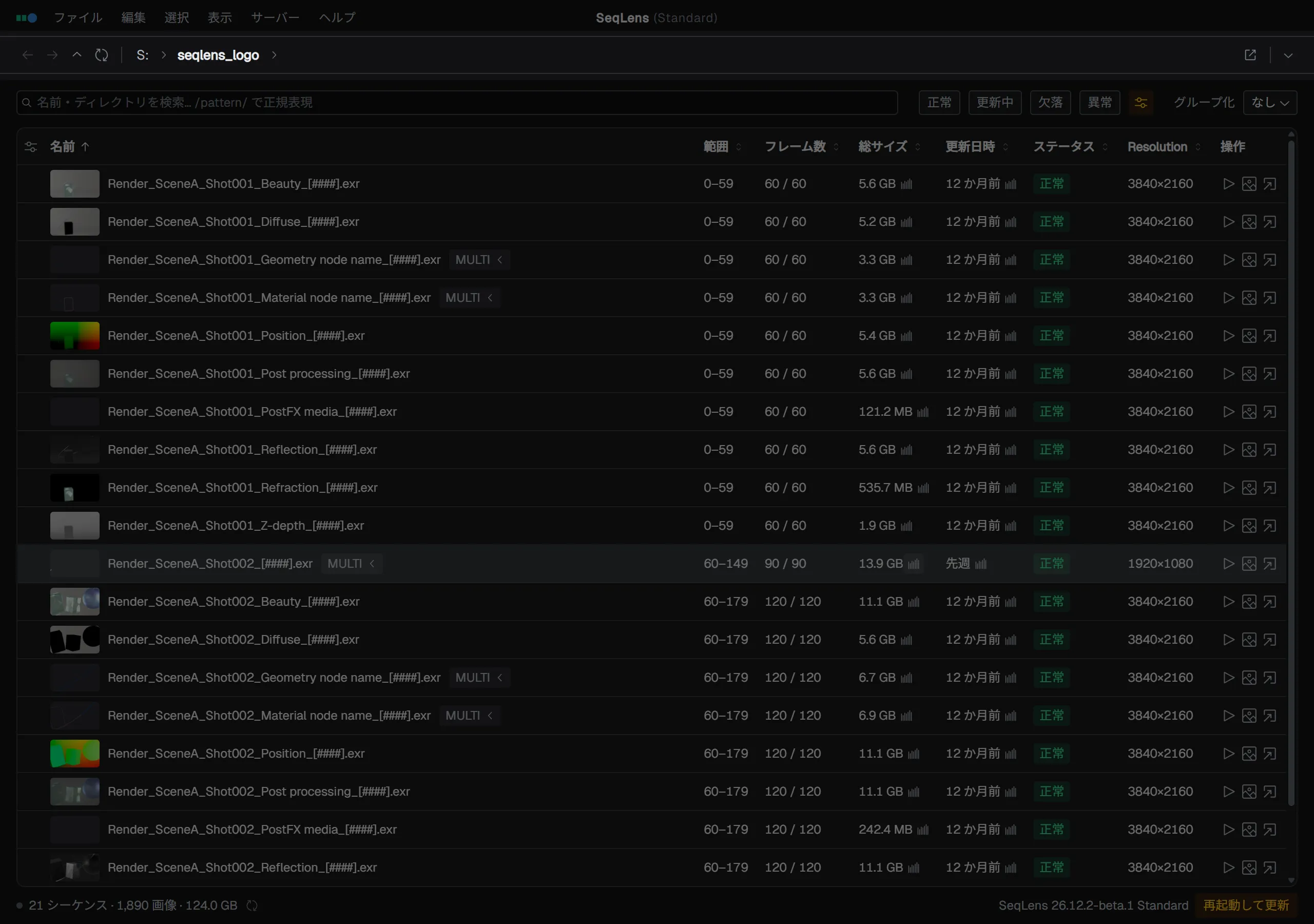Toggle the 欠落 status filter
Image resolution: width=1314 pixels, height=924 pixels.
(1050, 103)
